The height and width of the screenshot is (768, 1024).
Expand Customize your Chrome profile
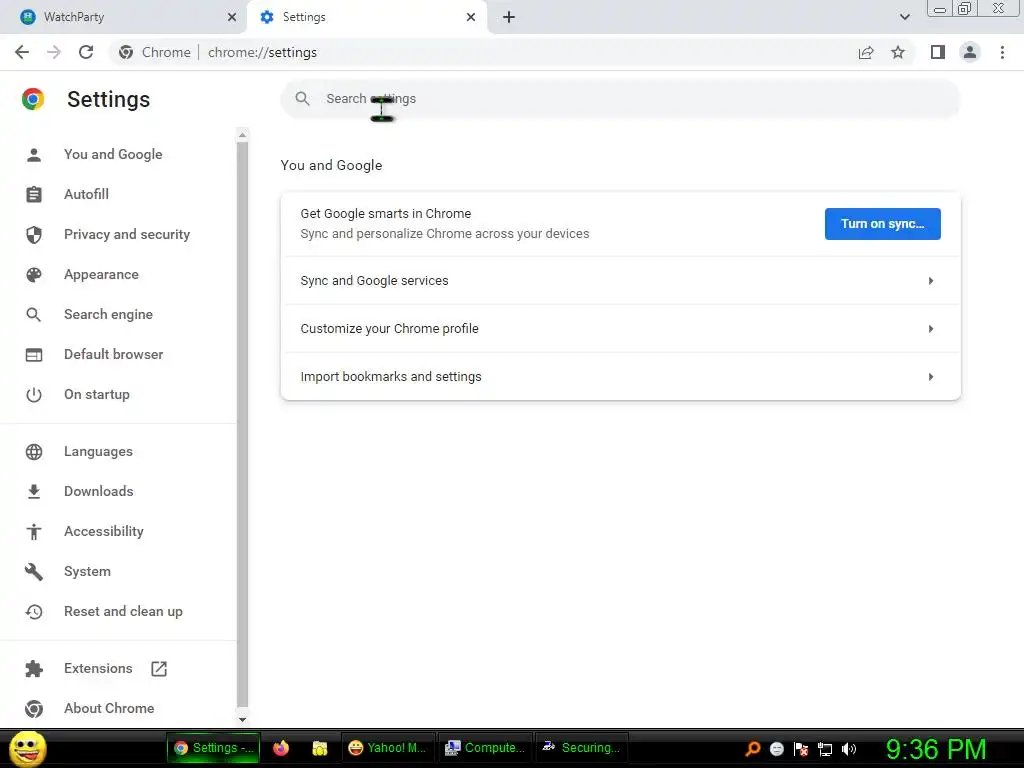click(620, 328)
